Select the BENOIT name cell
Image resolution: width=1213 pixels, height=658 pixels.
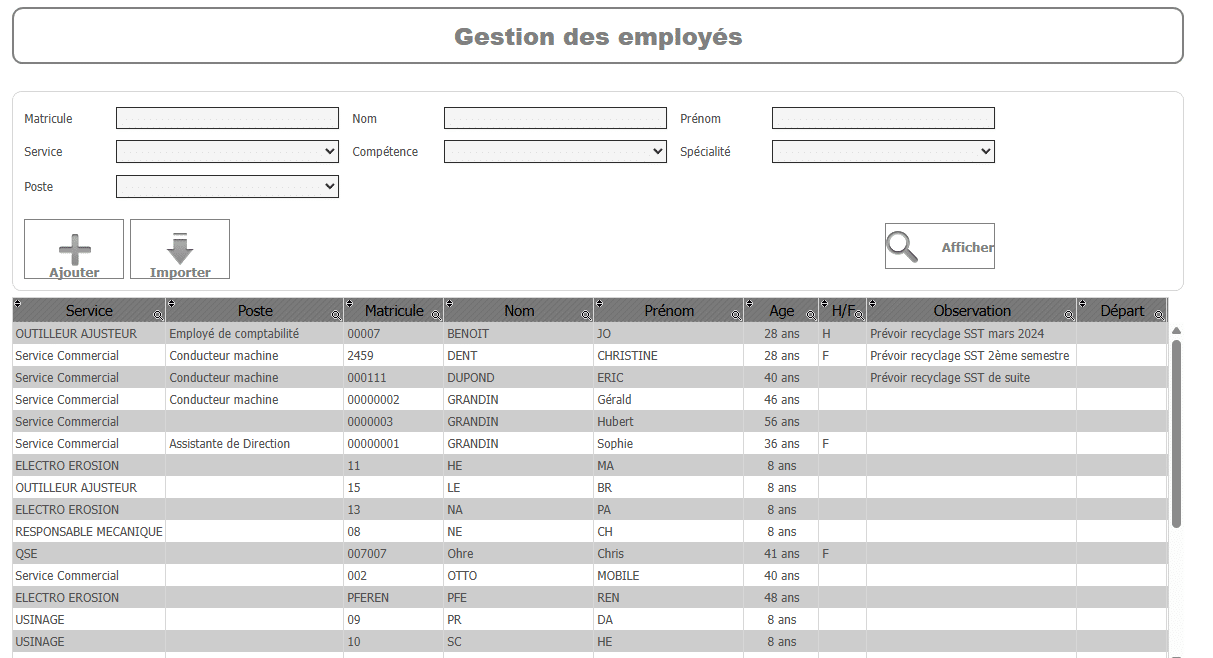pos(519,334)
